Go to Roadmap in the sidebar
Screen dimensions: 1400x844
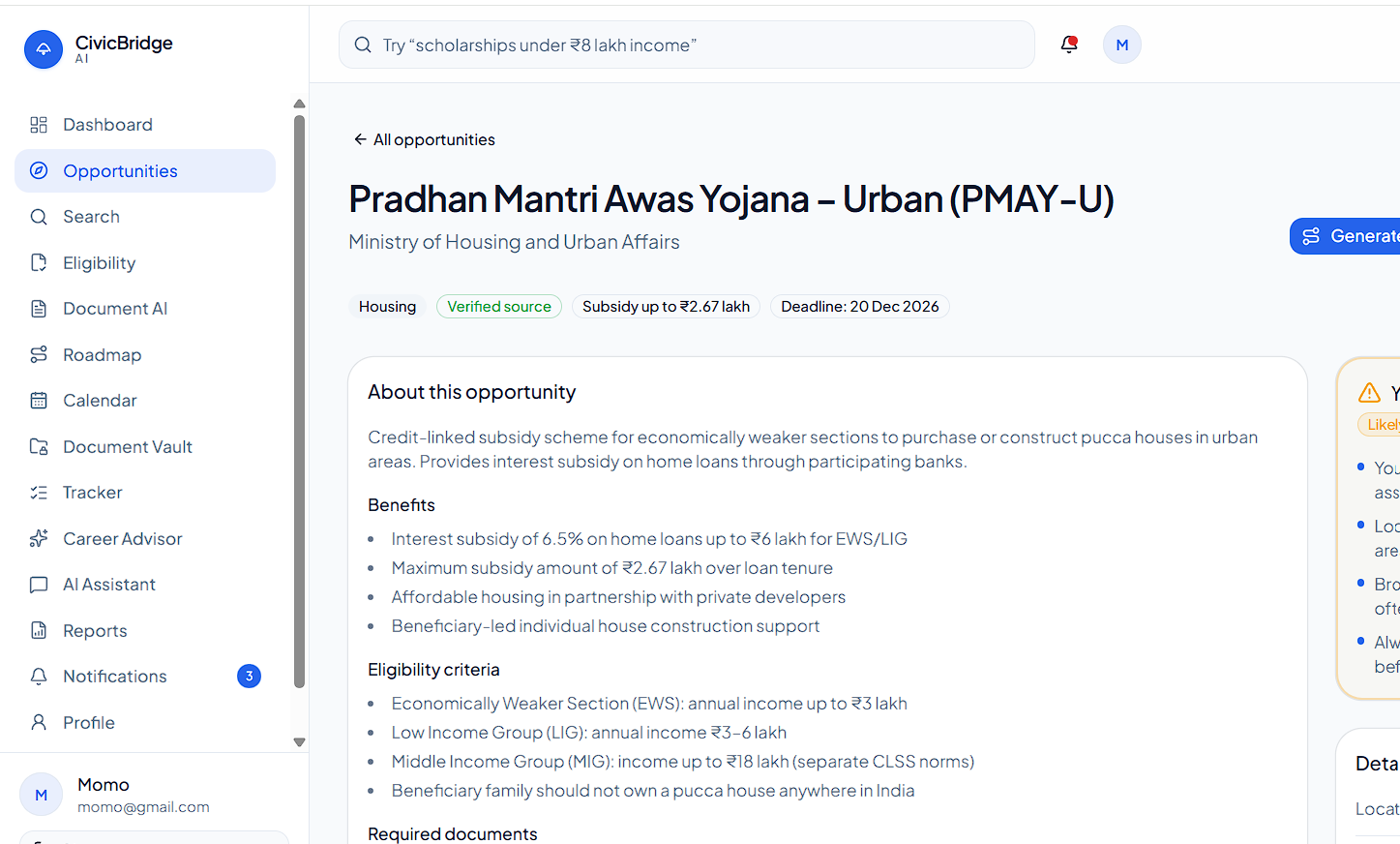point(145,355)
